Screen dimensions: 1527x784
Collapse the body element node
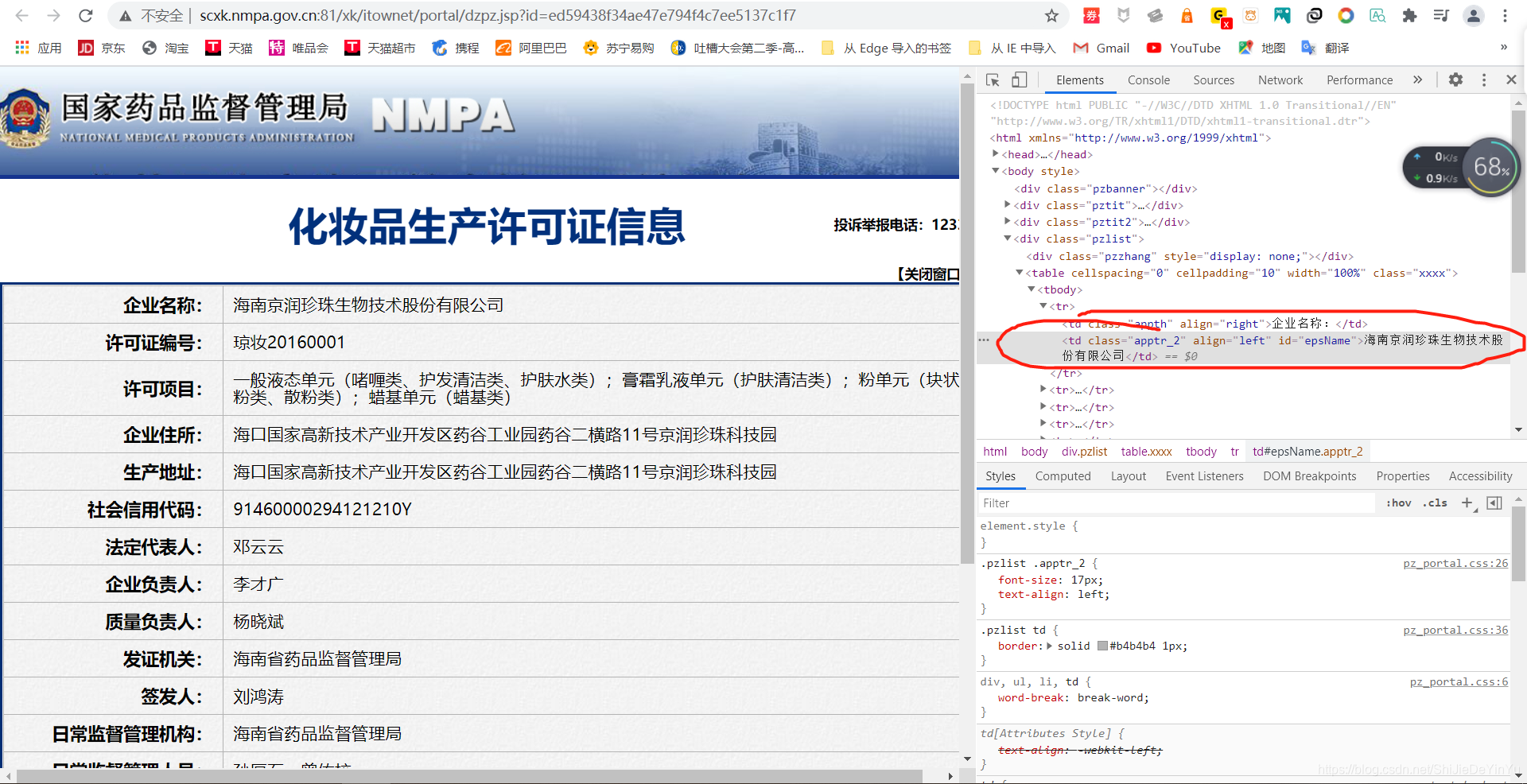996,171
